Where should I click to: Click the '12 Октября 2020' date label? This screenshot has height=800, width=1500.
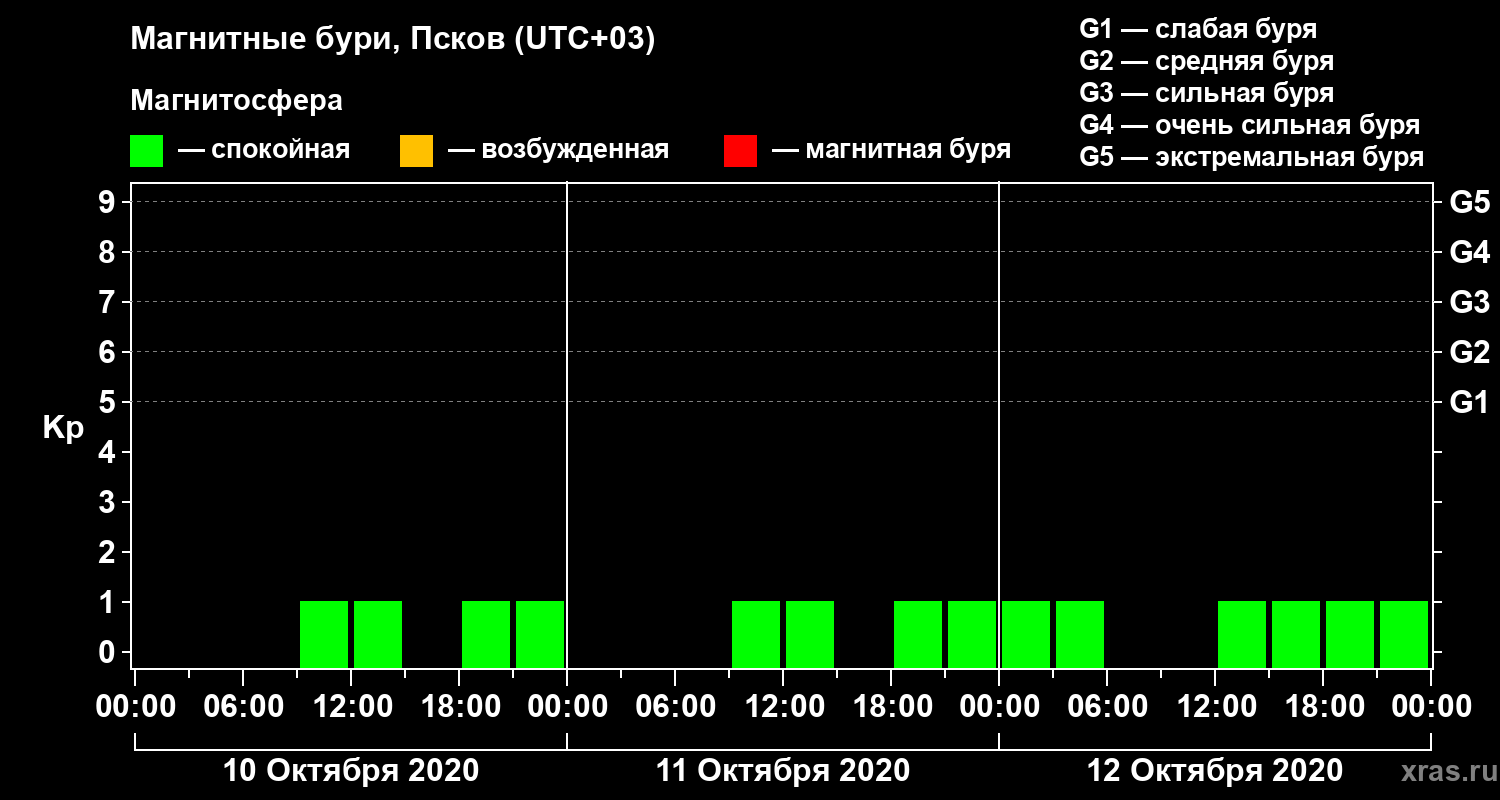point(1215,771)
